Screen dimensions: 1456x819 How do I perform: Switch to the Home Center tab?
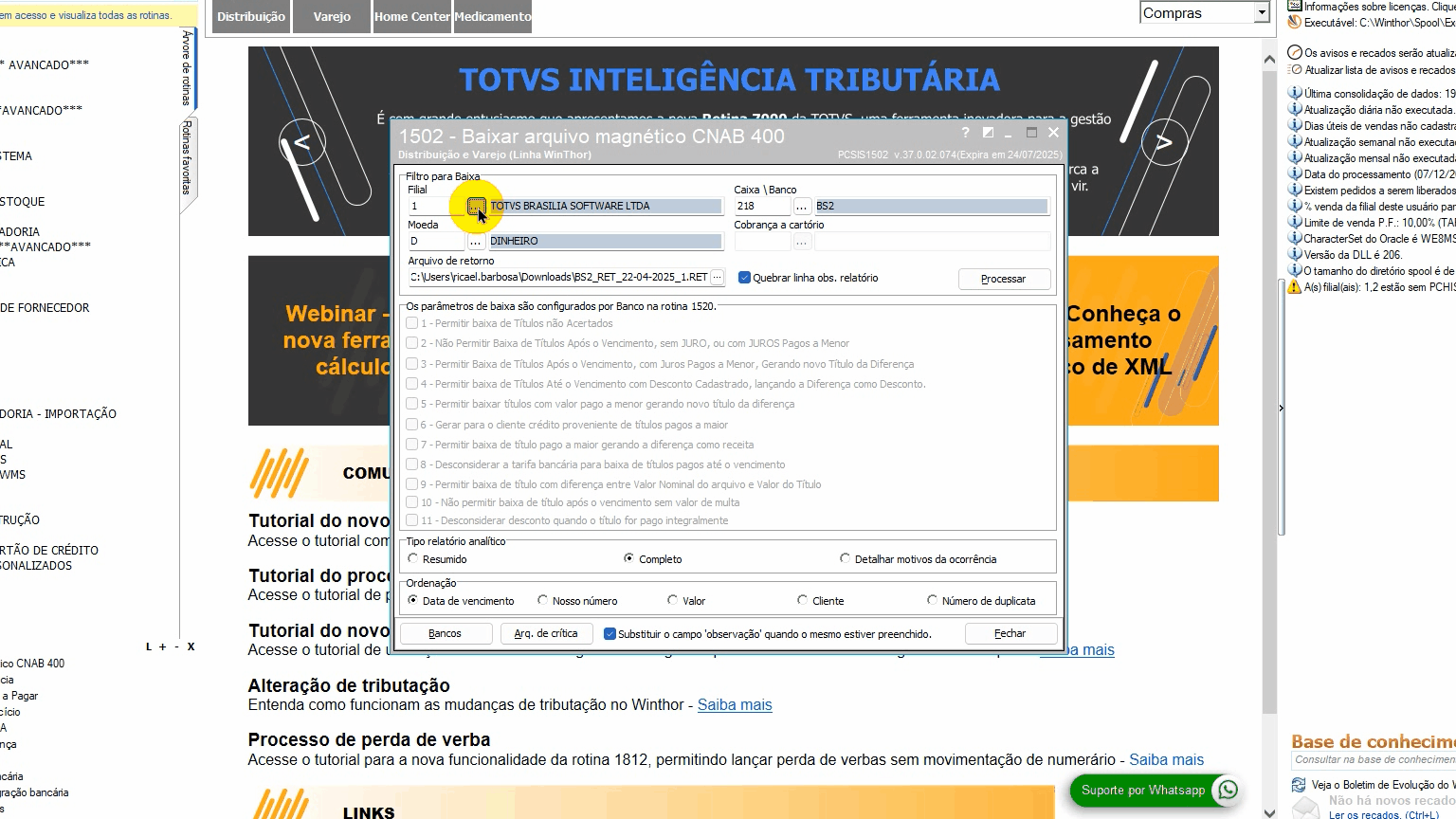[x=412, y=17]
